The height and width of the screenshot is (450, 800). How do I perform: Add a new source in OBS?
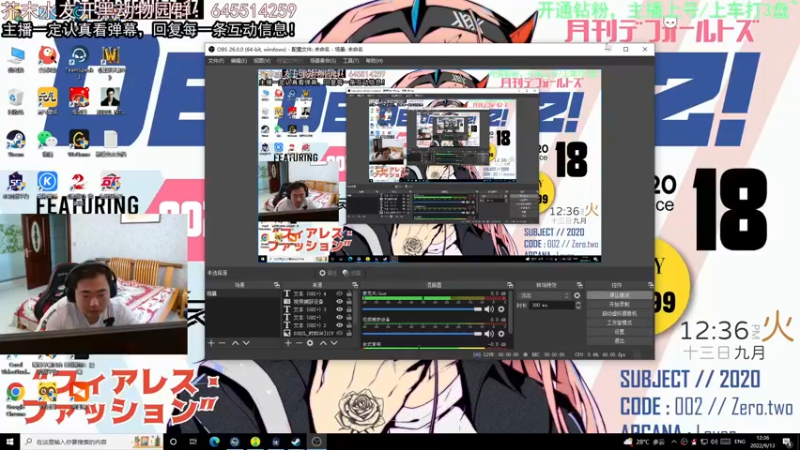288,343
